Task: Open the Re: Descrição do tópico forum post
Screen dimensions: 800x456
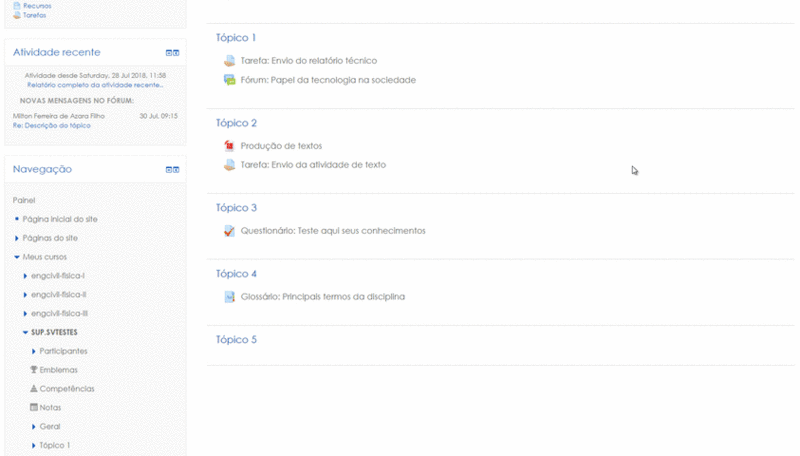Action: click(x=52, y=125)
